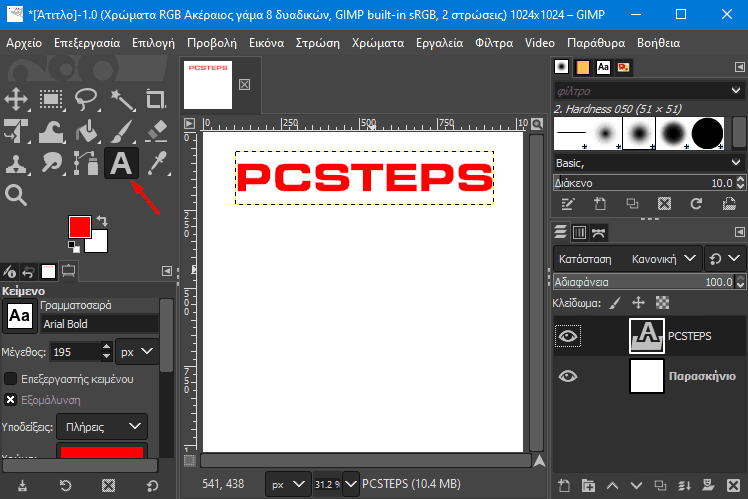This screenshot has width=748, height=499.
Task: Select the Paintbrush tool
Action: (122, 131)
